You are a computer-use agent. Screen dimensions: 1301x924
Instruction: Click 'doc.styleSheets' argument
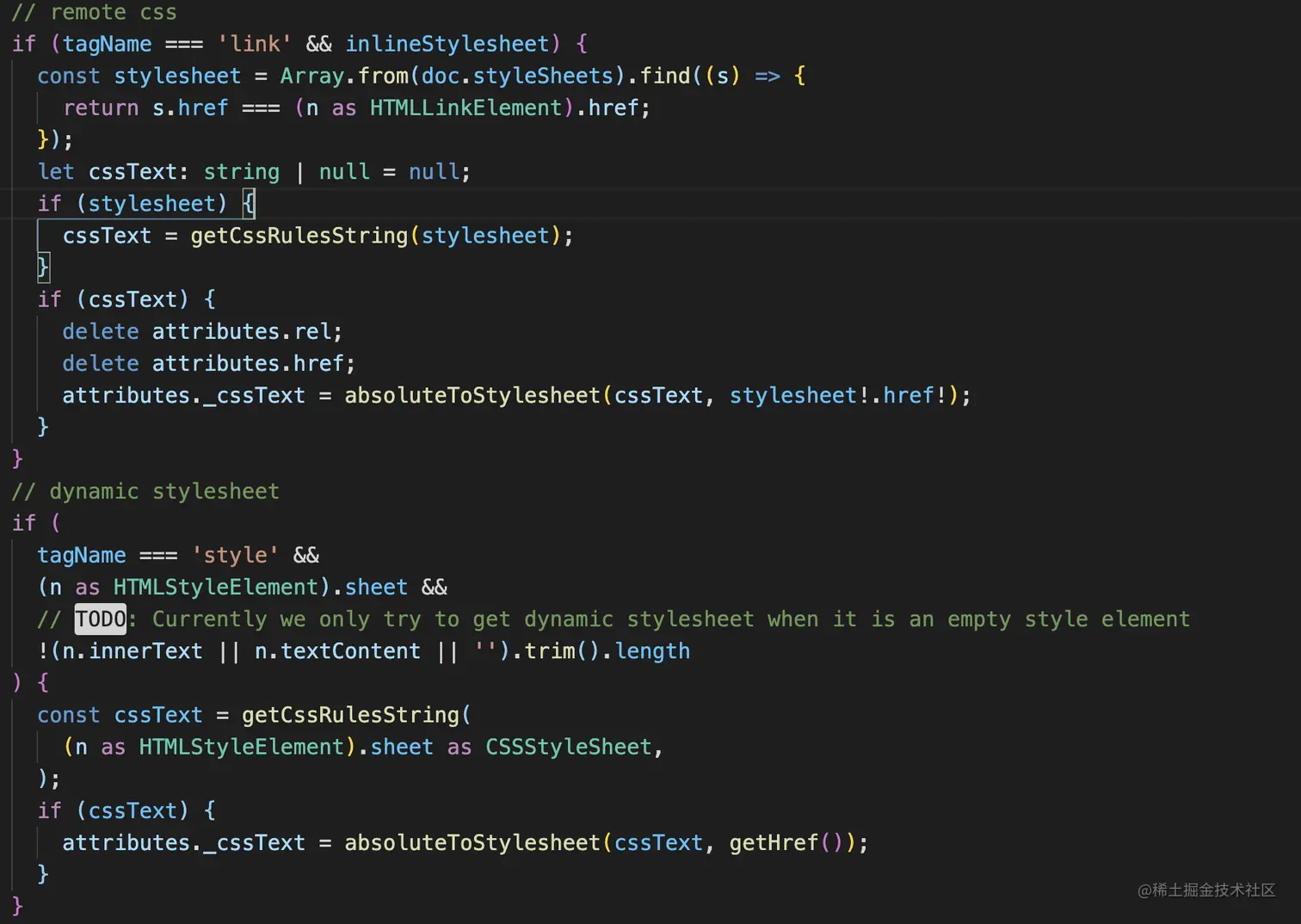pyautogui.click(x=517, y=76)
